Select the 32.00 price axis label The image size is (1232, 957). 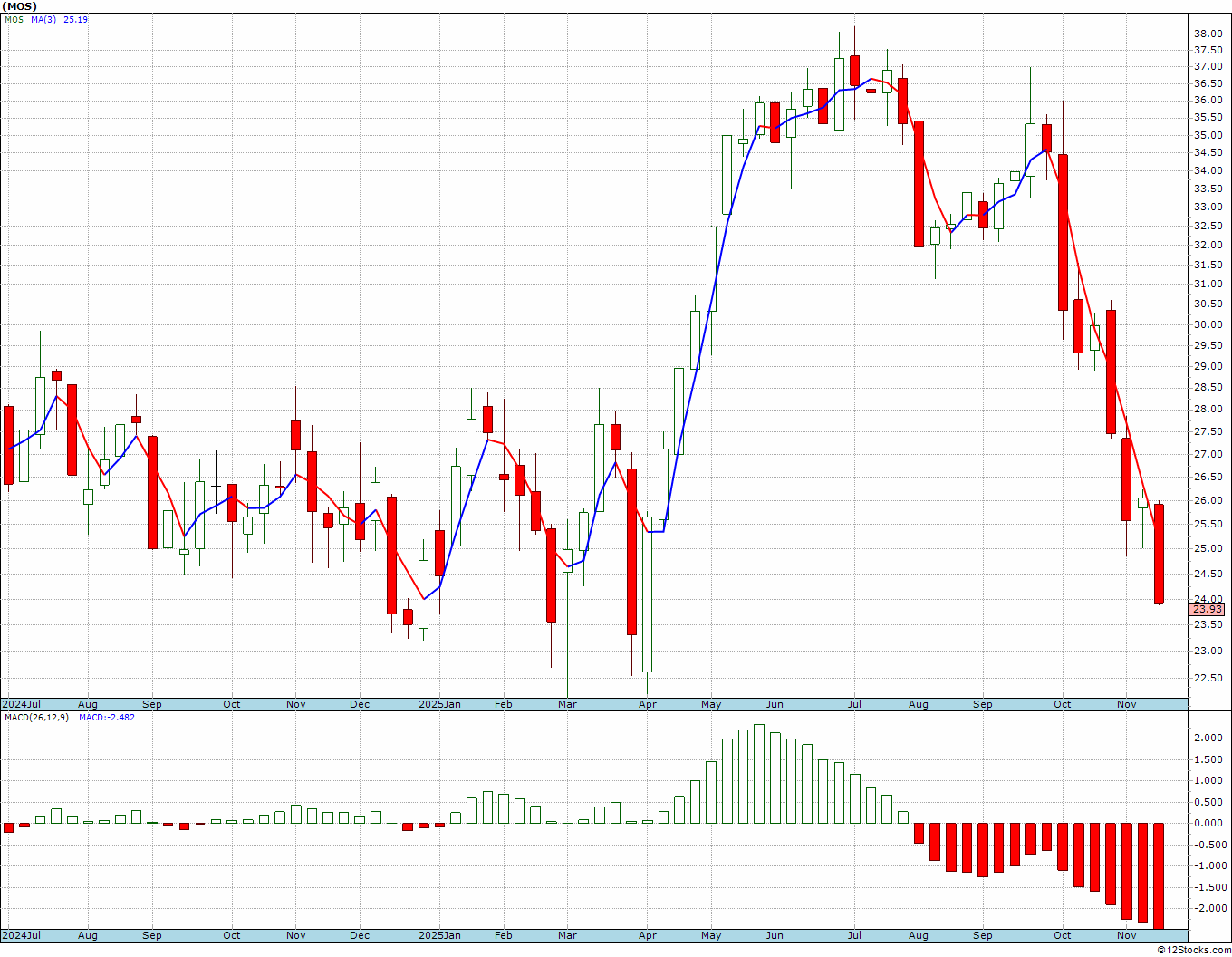(1207, 246)
